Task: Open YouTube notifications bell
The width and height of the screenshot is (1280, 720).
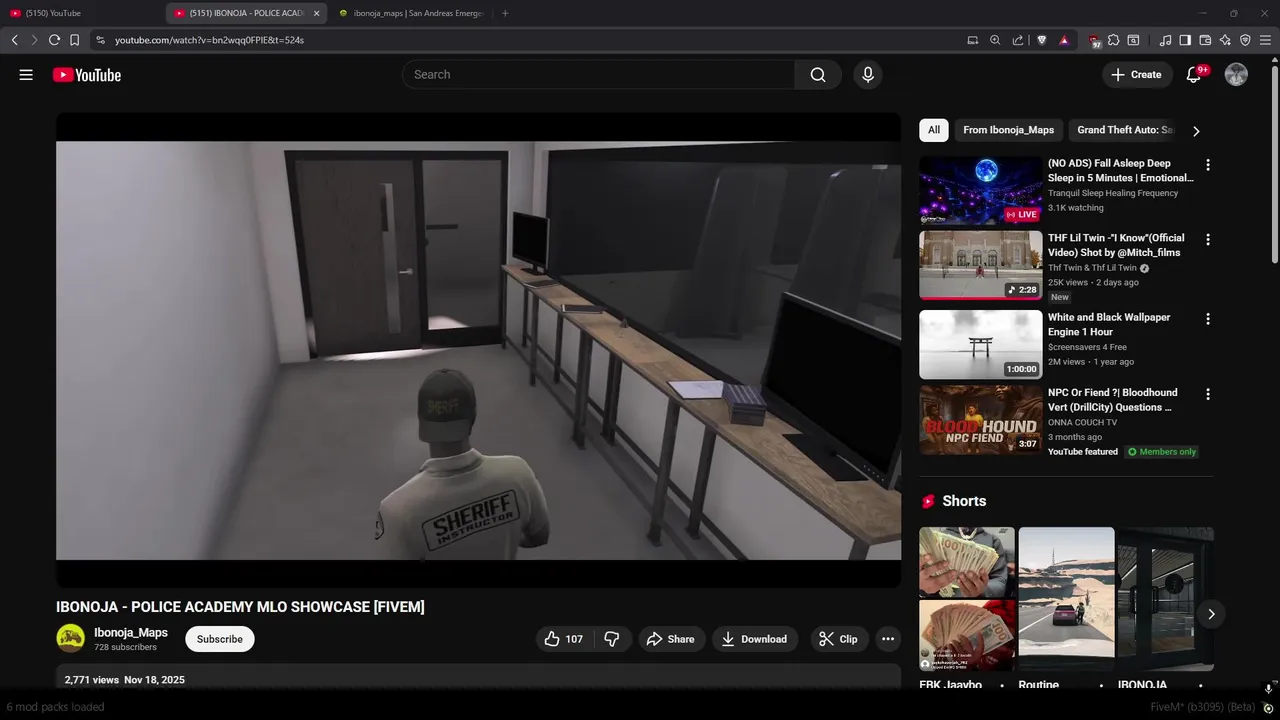Action: click(1193, 75)
